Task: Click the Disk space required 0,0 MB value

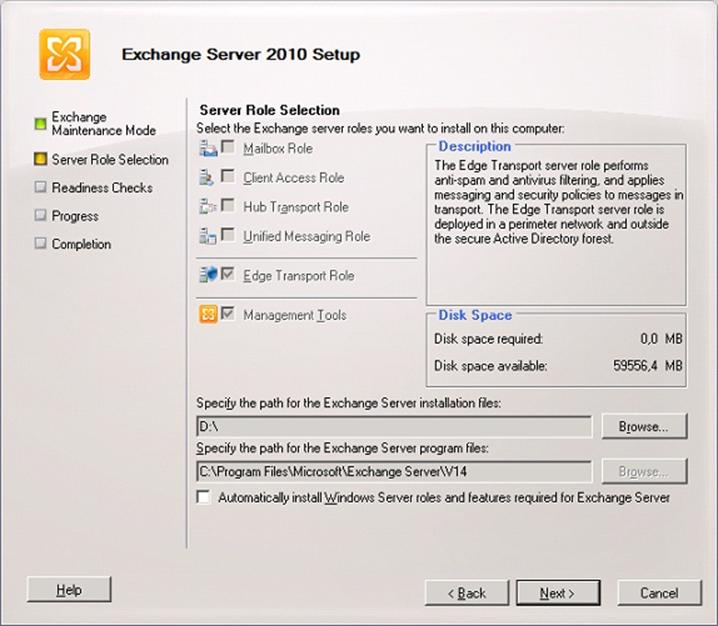Action: tap(661, 339)
